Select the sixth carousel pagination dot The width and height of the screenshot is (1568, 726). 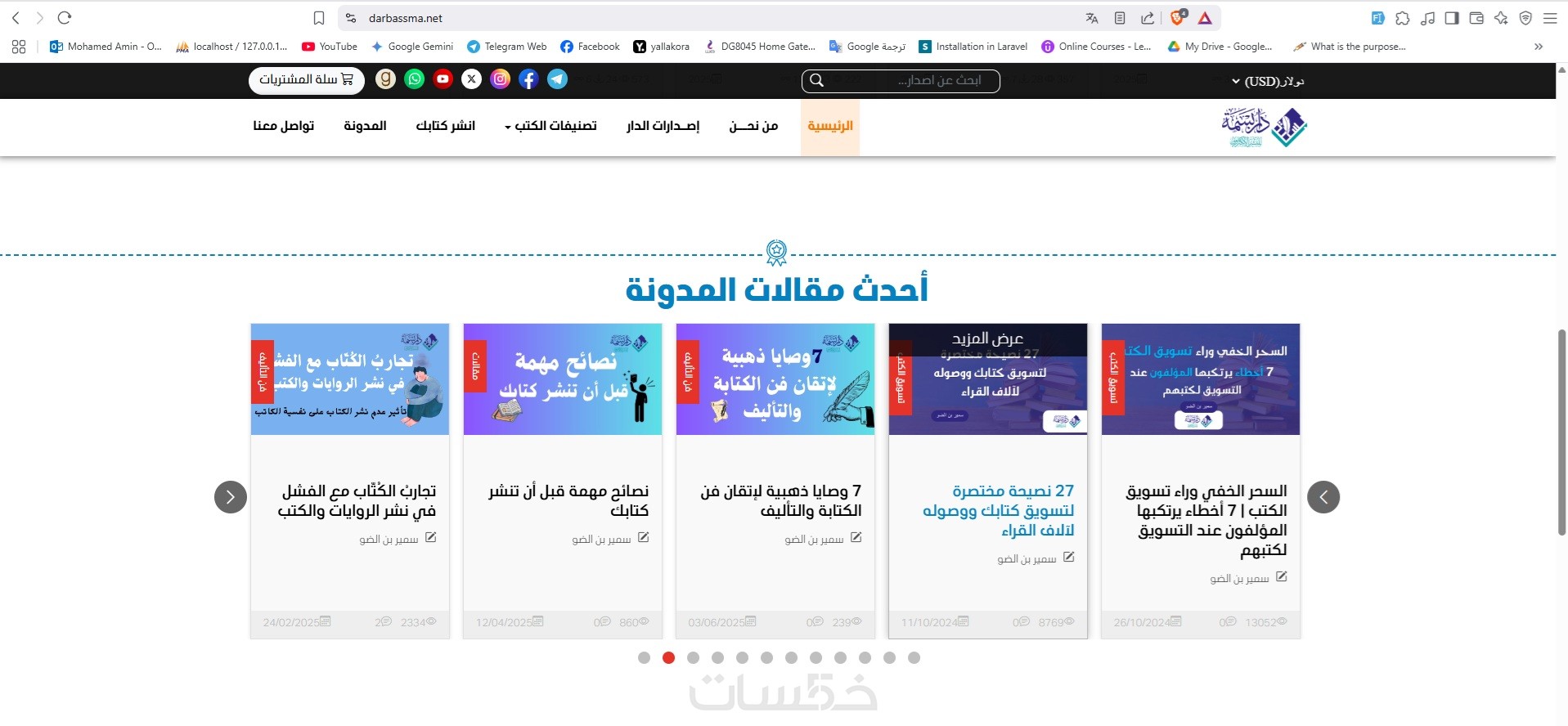(x=767, y=657)
